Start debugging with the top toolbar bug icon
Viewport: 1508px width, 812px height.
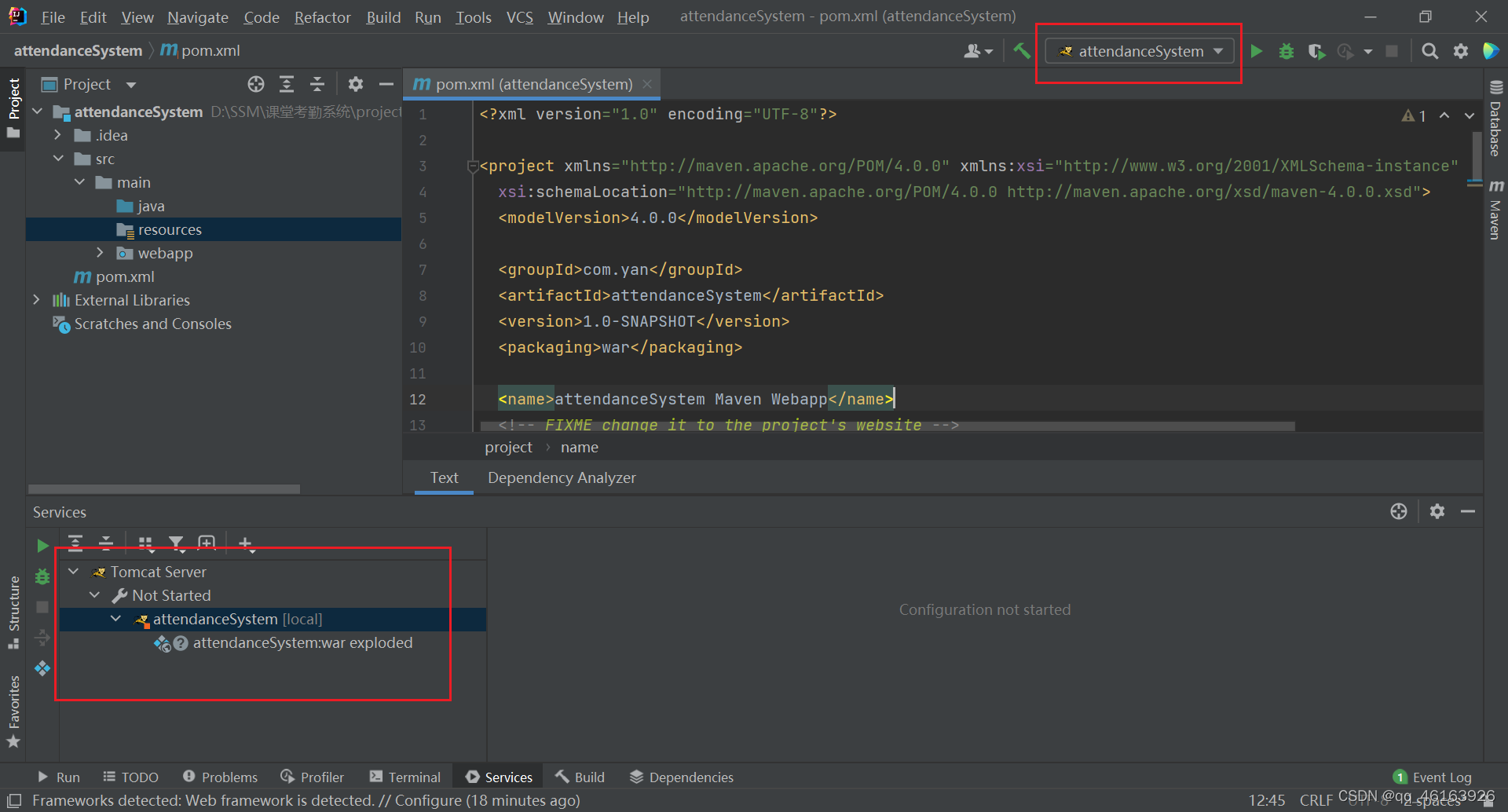(x=1287, y=51)
